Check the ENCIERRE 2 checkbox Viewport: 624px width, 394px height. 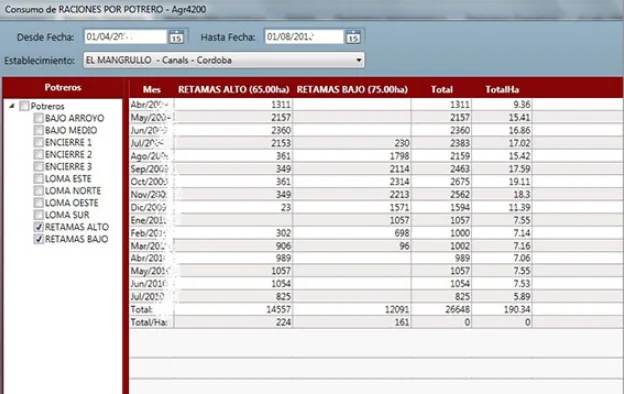point(39,154)
